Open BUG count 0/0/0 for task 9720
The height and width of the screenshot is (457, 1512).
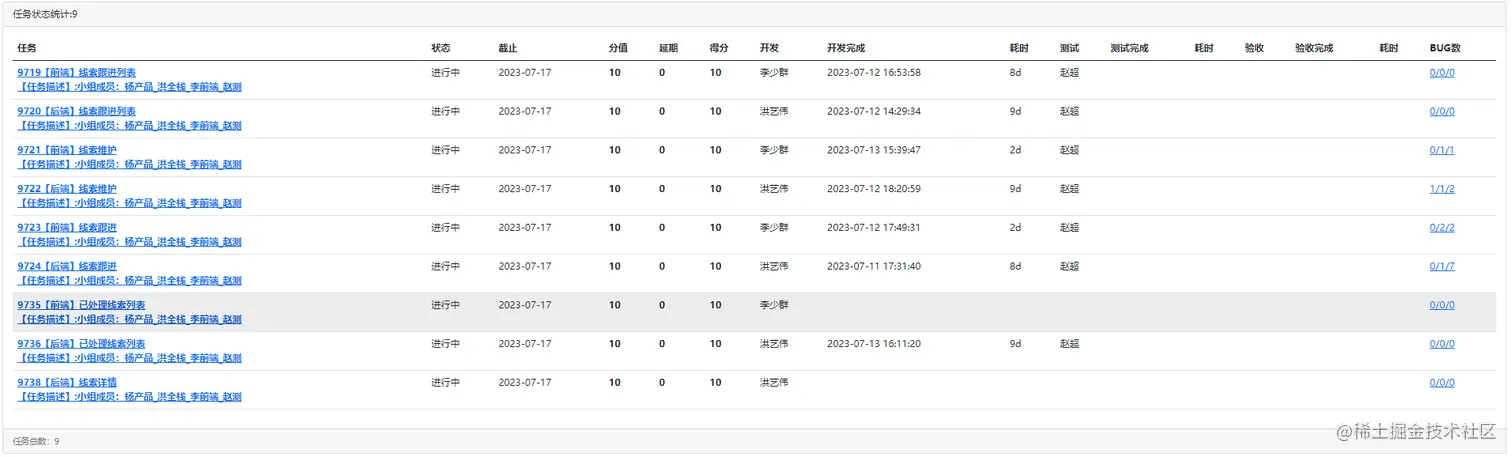coord(1442,112)
